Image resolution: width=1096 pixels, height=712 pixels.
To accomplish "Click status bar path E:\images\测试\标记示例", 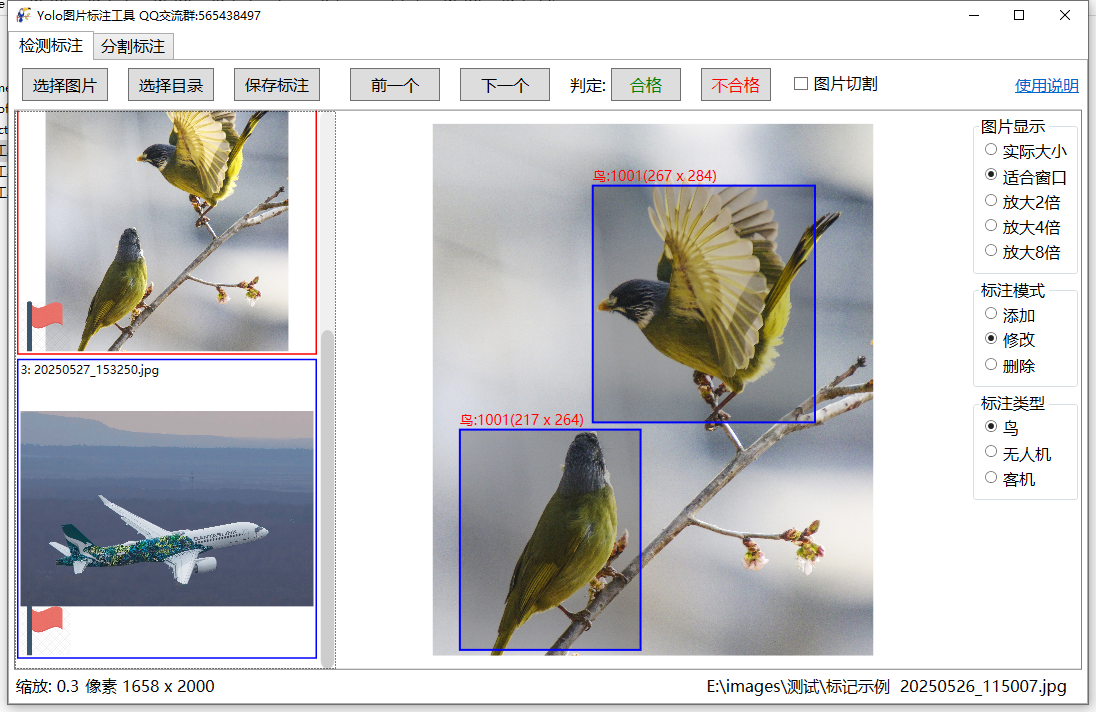I will [798, 686].
